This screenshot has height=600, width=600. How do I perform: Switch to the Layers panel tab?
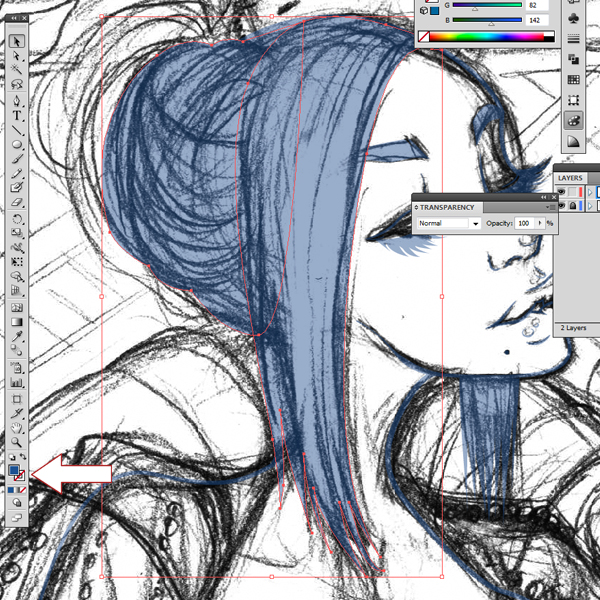570,178
